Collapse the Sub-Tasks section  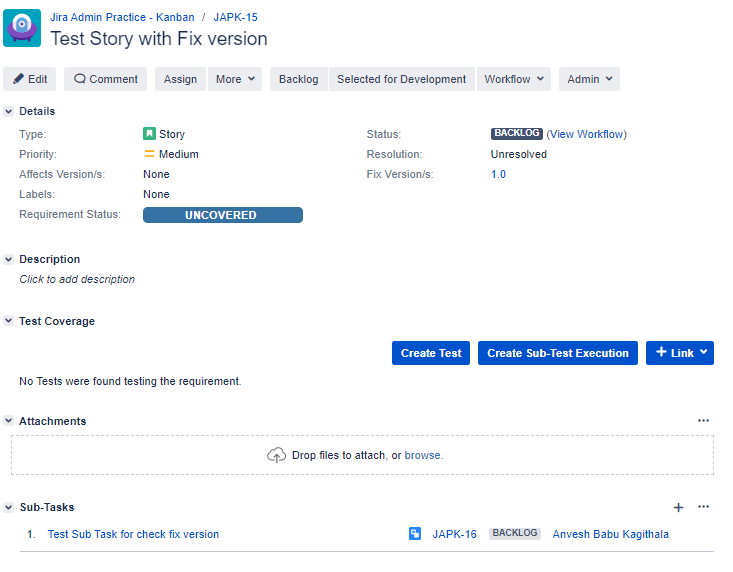click(x=8, y=507)
